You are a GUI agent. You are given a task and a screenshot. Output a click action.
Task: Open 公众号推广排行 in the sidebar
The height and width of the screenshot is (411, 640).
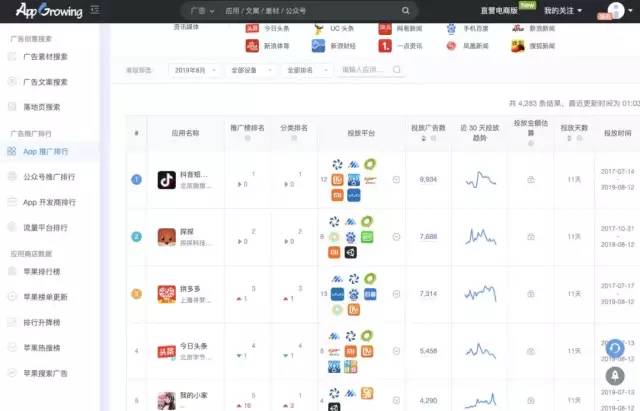[49, 177]
